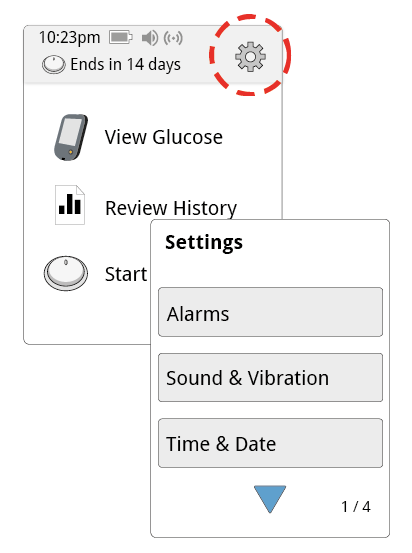Click the speaker sound icon
This screenshot has width=412, height=553.
tap(150, 38)
